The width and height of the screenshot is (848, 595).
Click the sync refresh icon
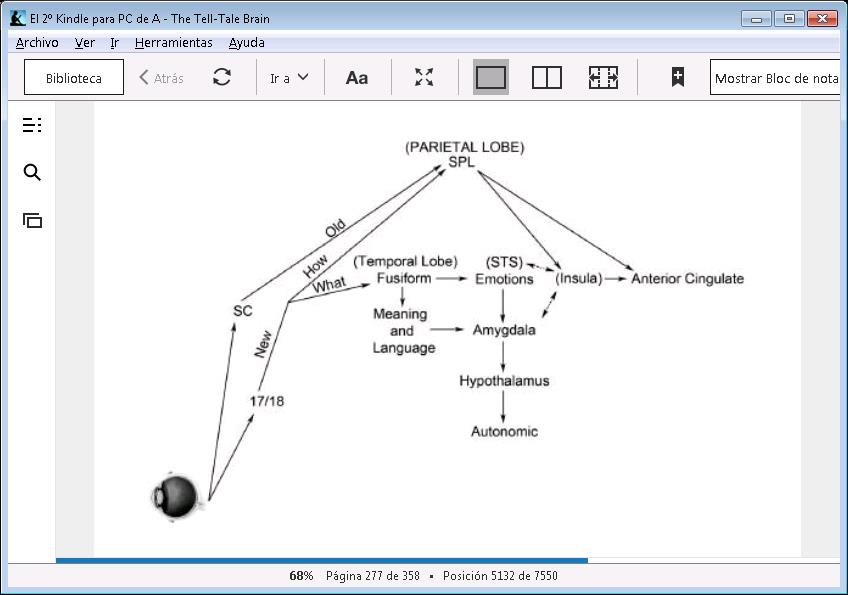coord(222,78)
